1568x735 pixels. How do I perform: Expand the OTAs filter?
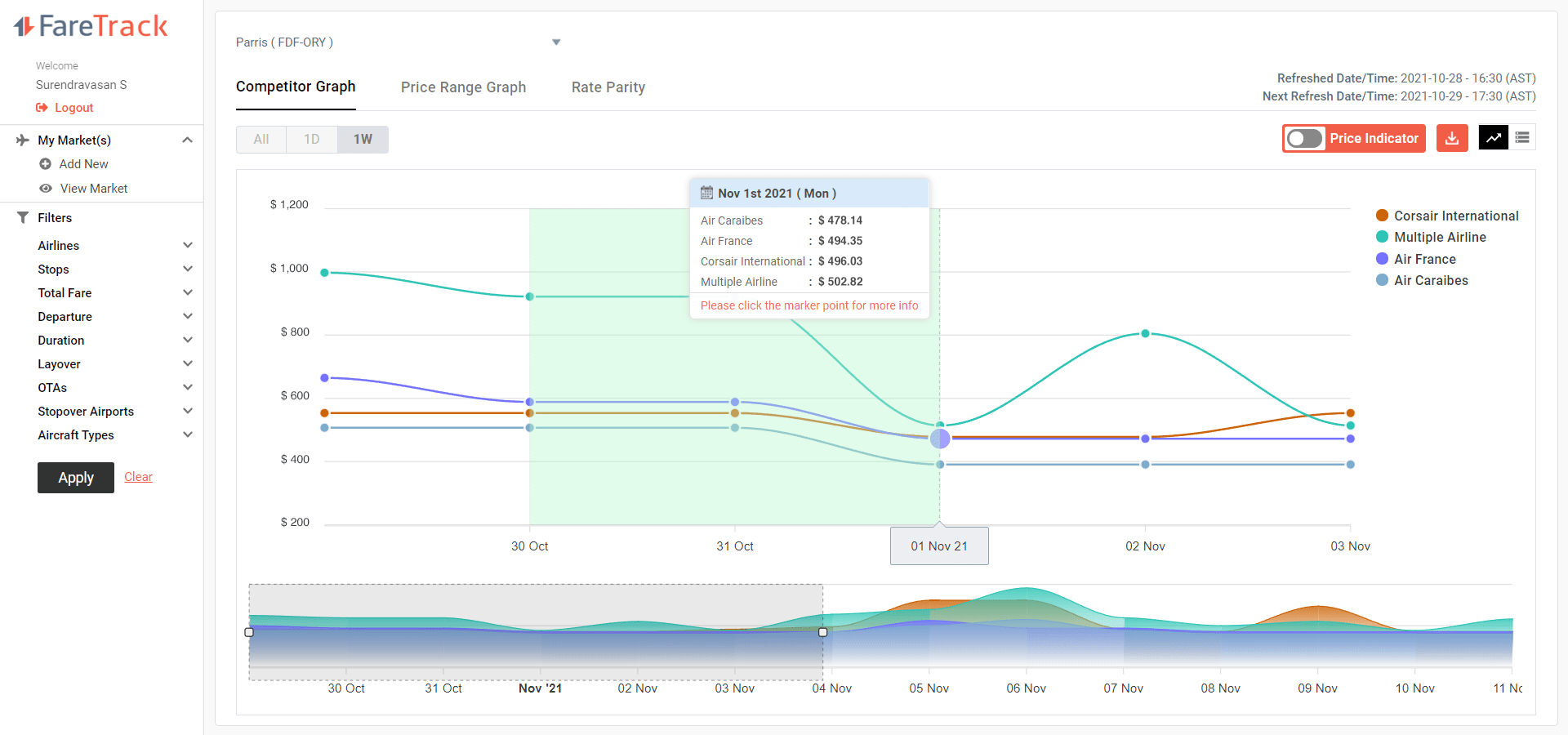coord(187,388)
